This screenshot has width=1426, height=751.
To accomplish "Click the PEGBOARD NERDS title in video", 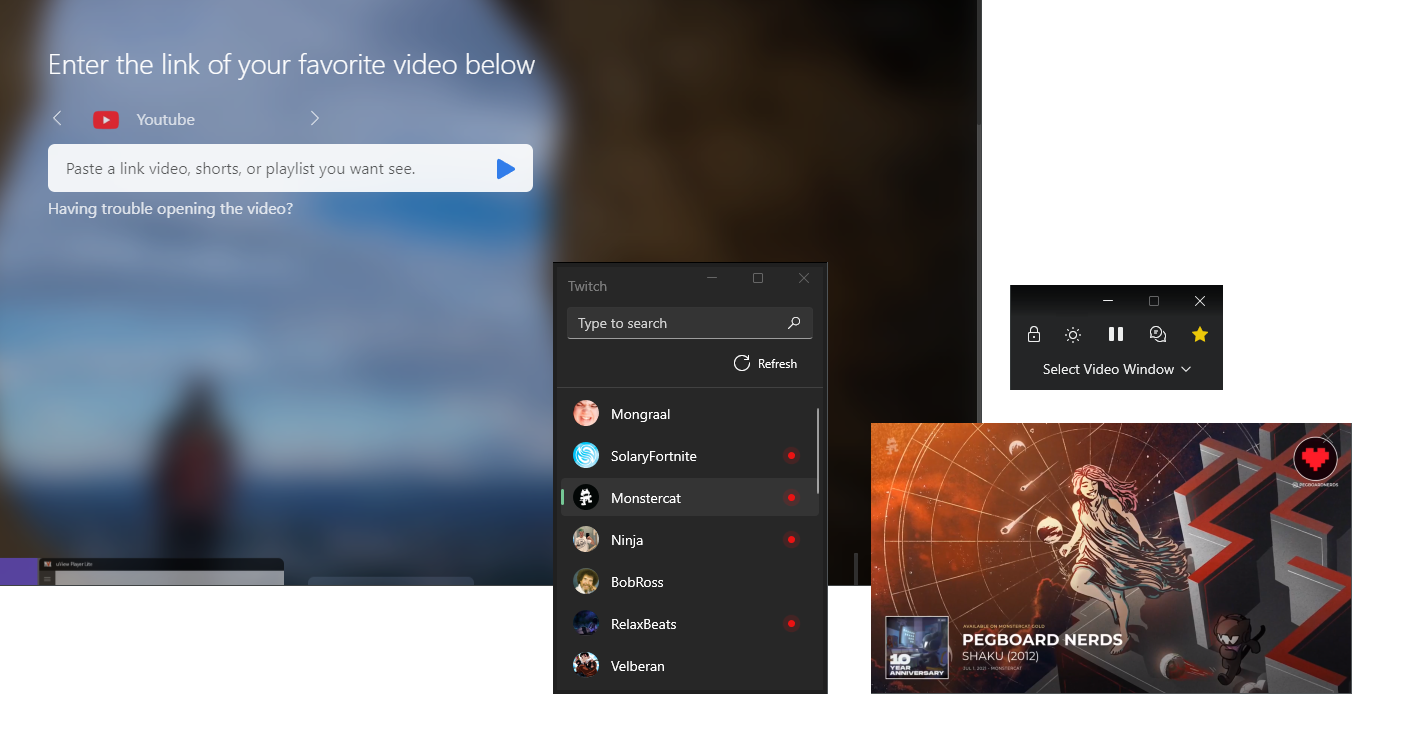I will click(1042, 640).
